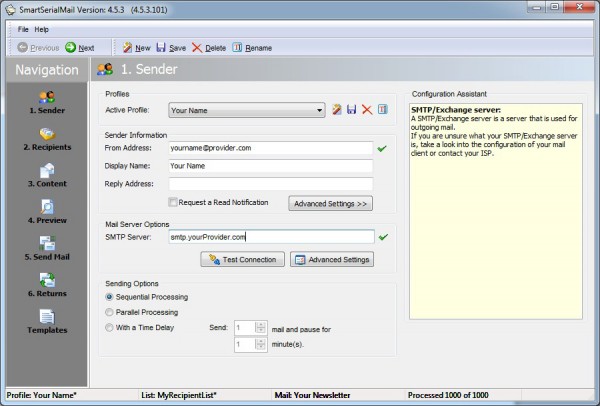Click the red delete profile icon
Viewport: 600px width, 406px height.
coord(367,110)
